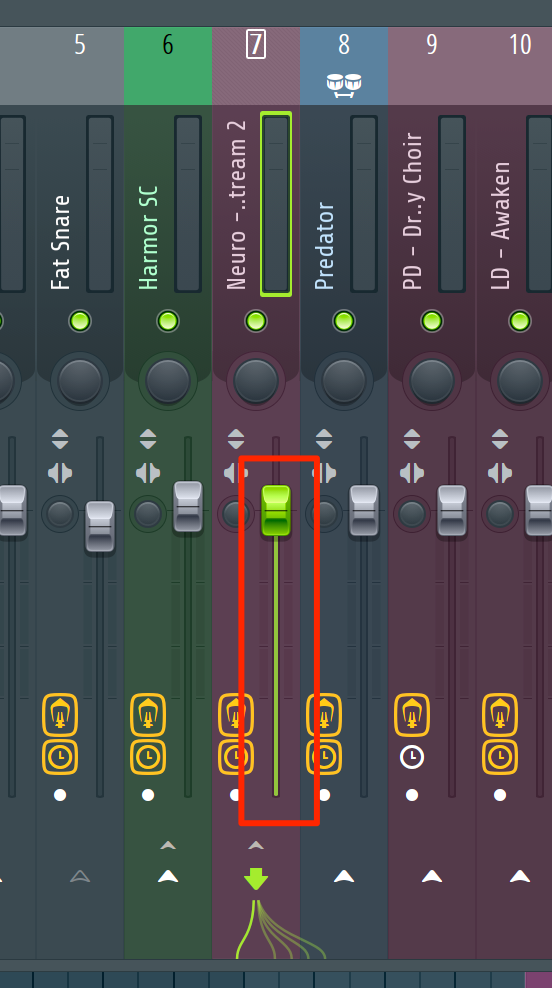Mute the Fat Snare mixer track
The height and width of the screenshot is (988, 552).
point(80,321)
